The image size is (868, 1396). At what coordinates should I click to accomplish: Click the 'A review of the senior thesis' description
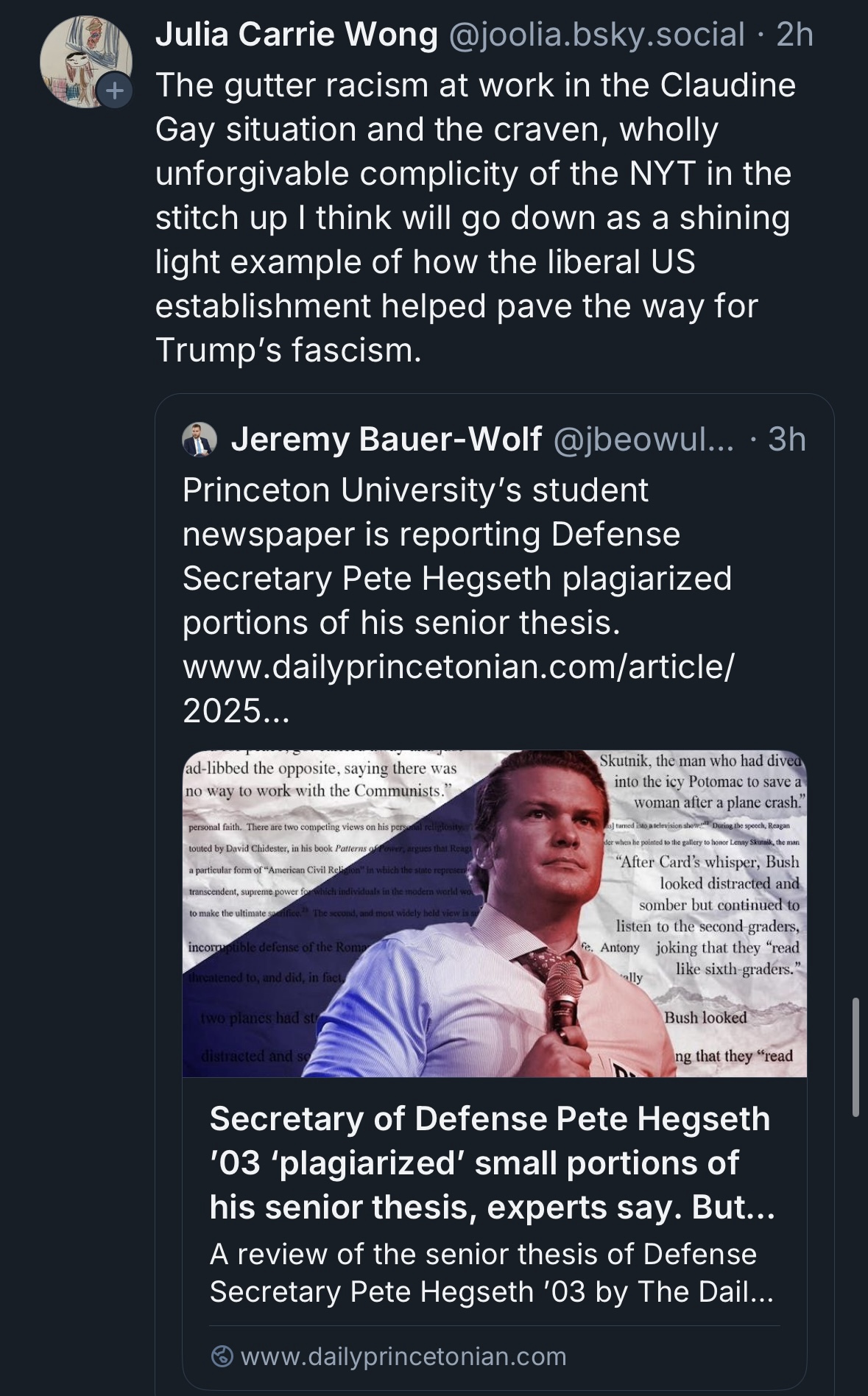pyautogui.click(x=492, y=1272)
